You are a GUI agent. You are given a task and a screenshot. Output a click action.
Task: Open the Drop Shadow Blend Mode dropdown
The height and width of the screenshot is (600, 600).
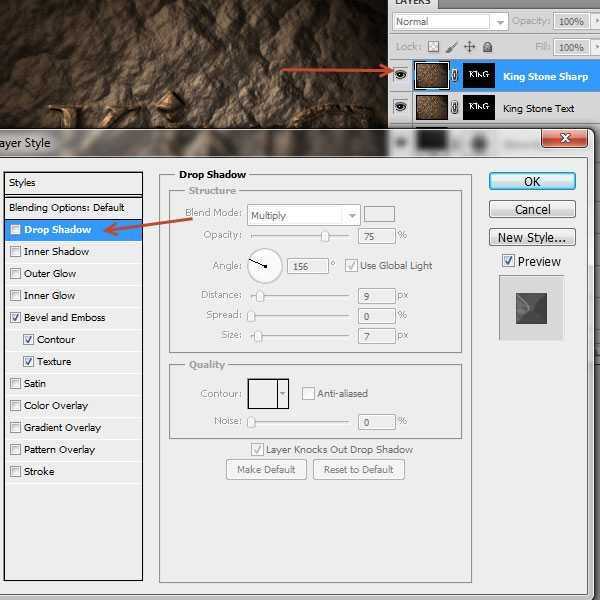[x=350, y=215]
